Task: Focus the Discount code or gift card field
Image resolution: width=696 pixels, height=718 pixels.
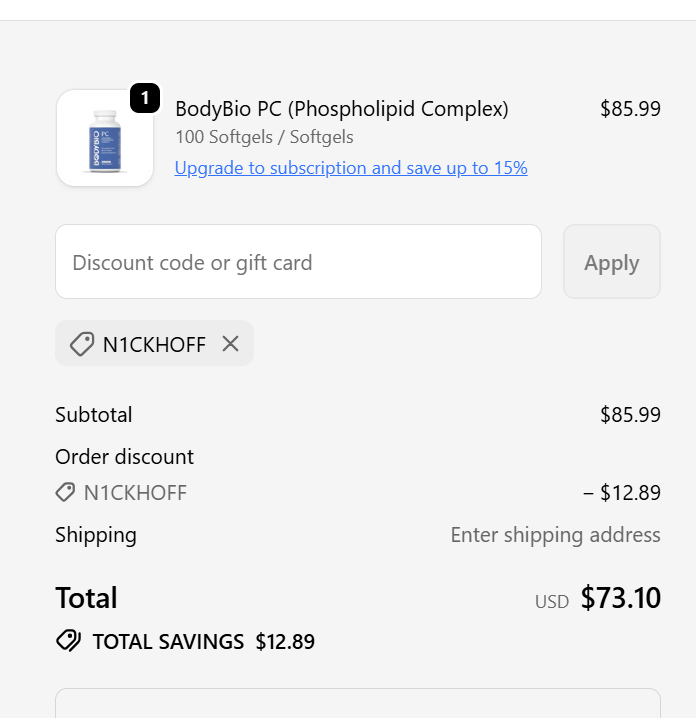Action: pyautogui.click(x=298, y=262)
